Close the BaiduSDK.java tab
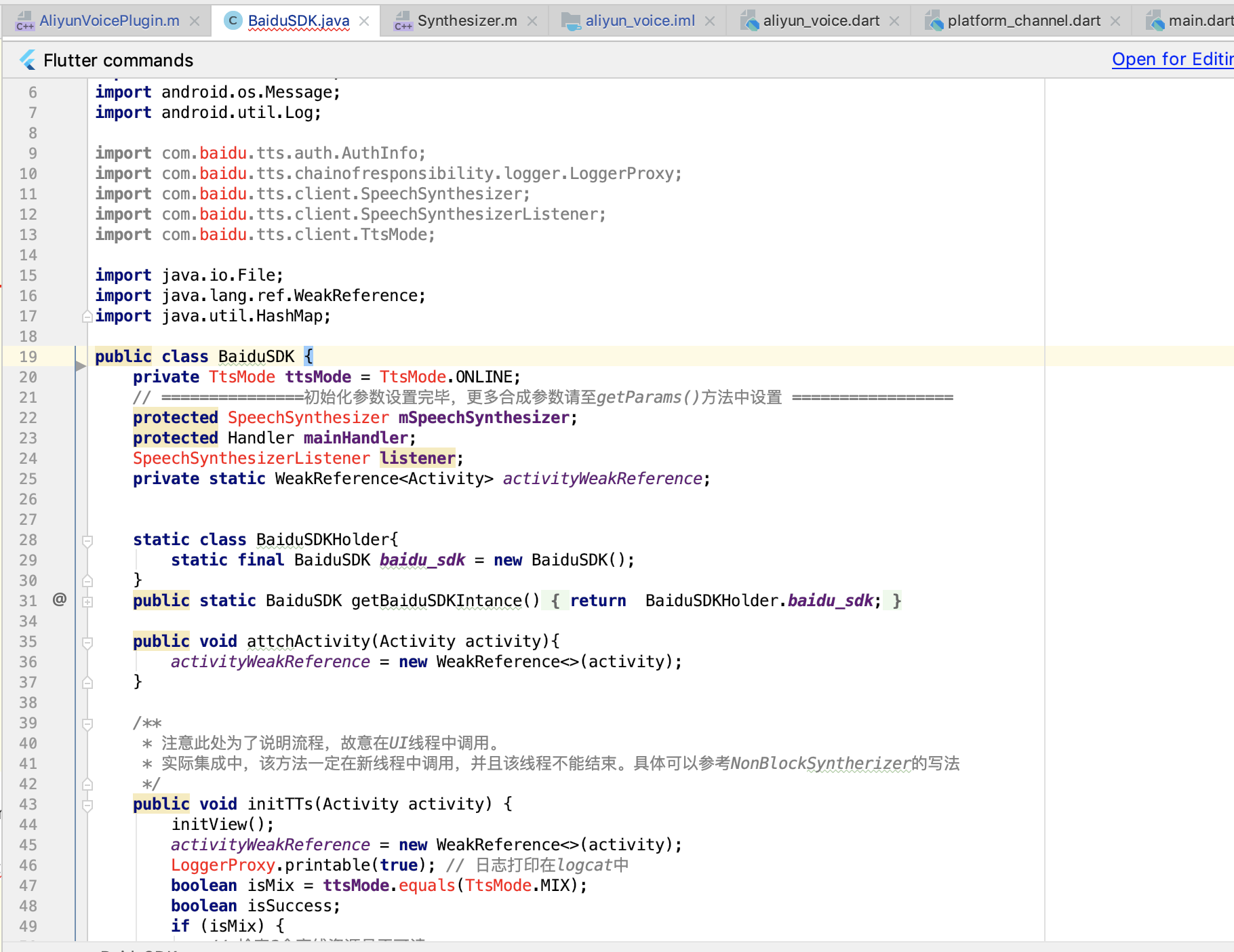 (364, 21)
